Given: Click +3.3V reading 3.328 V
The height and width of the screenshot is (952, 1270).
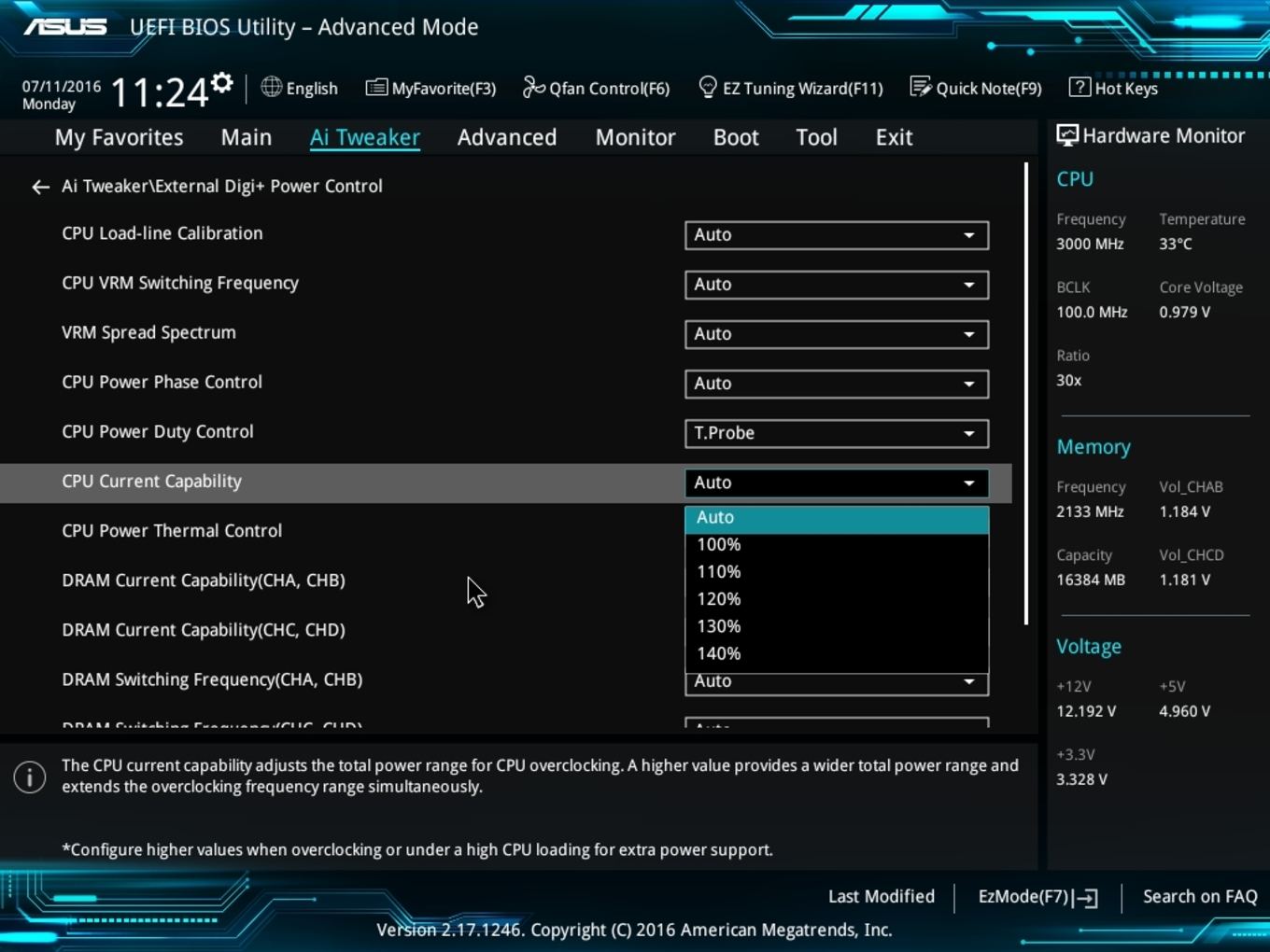Looking at the screenshot, I should [1081, 779].
